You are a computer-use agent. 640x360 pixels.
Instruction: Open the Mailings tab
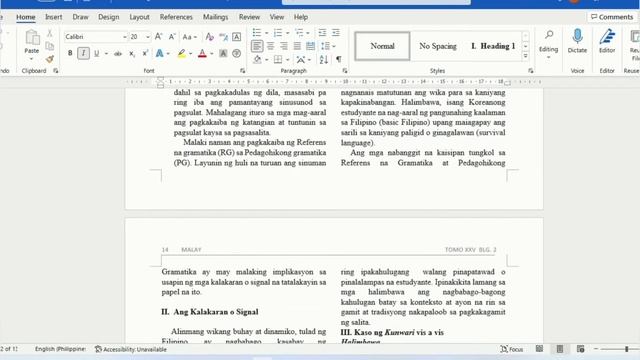point(216,17)
